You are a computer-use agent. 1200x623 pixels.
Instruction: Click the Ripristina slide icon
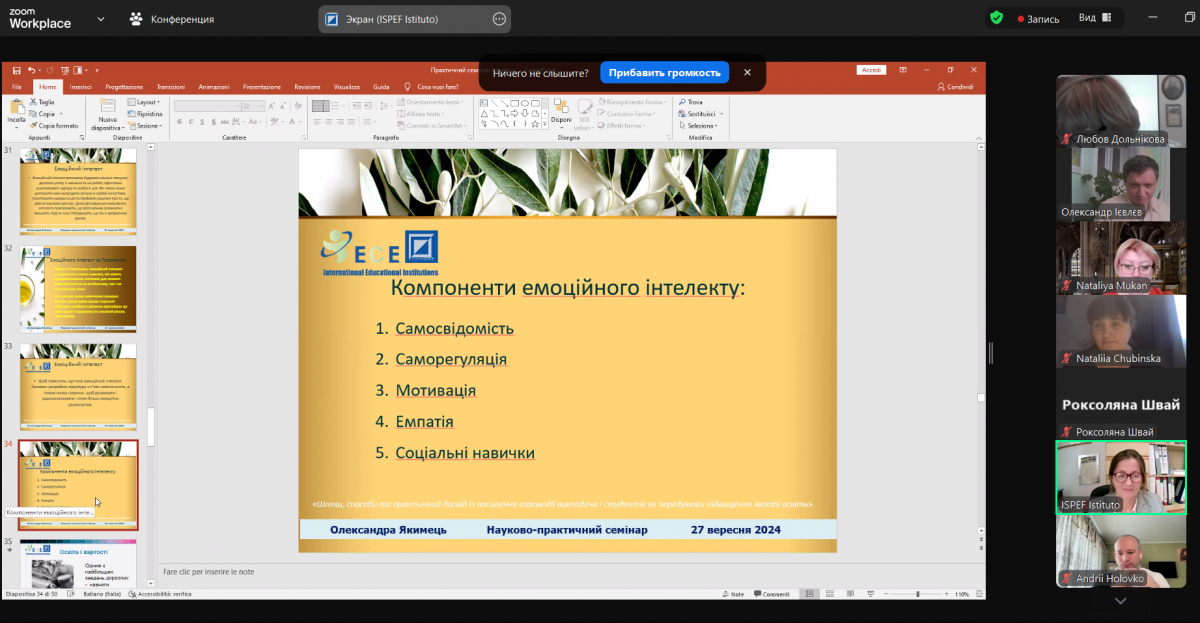click(131, 114)
